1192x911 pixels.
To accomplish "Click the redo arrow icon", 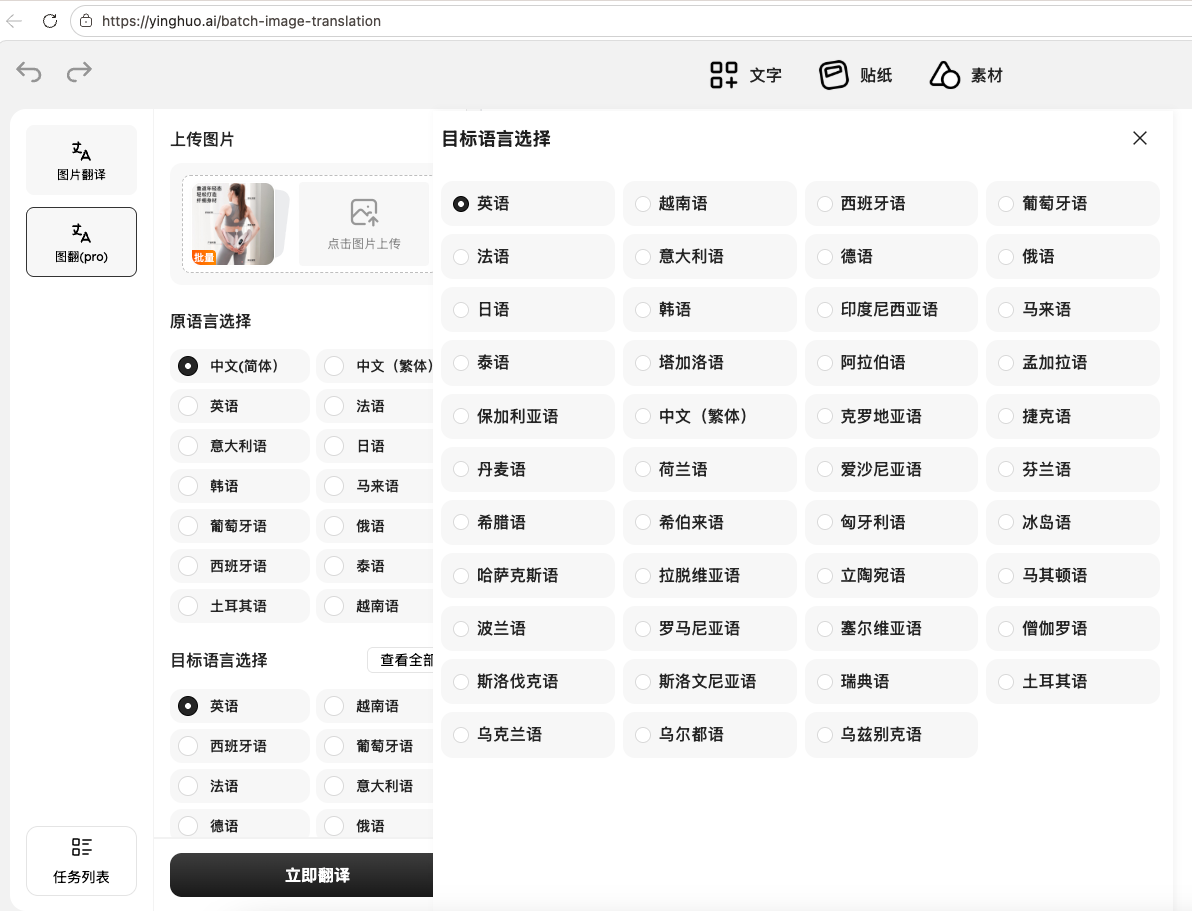I will click(x=79, y=72).
